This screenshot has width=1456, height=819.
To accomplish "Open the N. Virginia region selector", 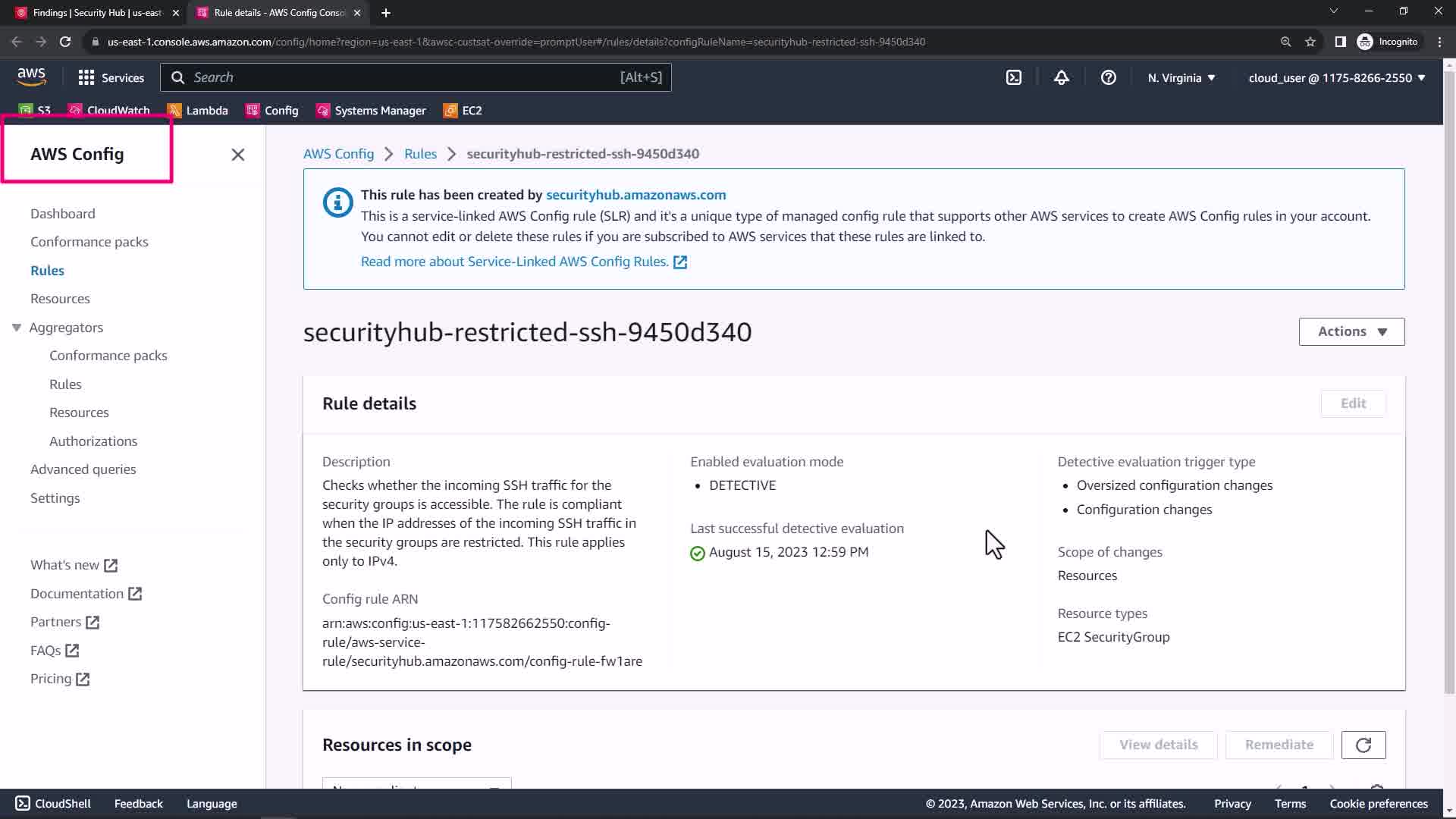I will [1181, 77].
